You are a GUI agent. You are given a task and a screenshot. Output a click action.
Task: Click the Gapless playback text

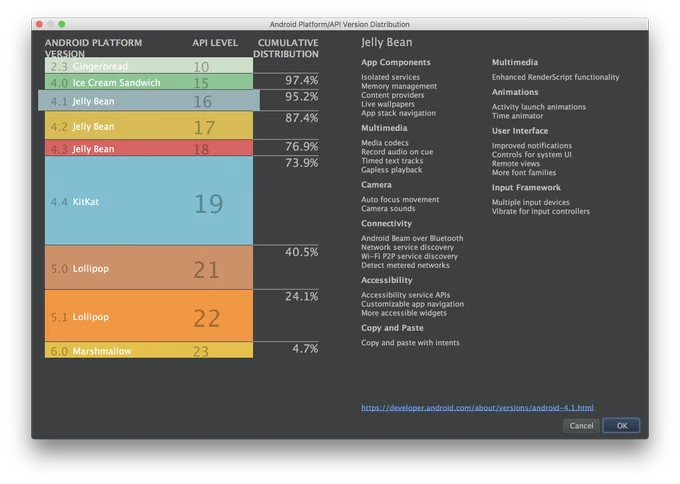[x=391, y=170]
